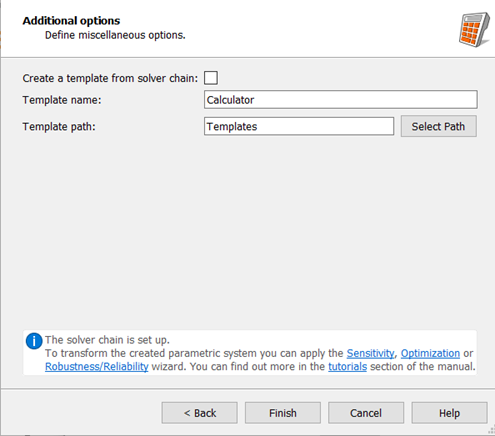495x436 pixels.
Task: Click the Template path label
Action: pos(59,127)
